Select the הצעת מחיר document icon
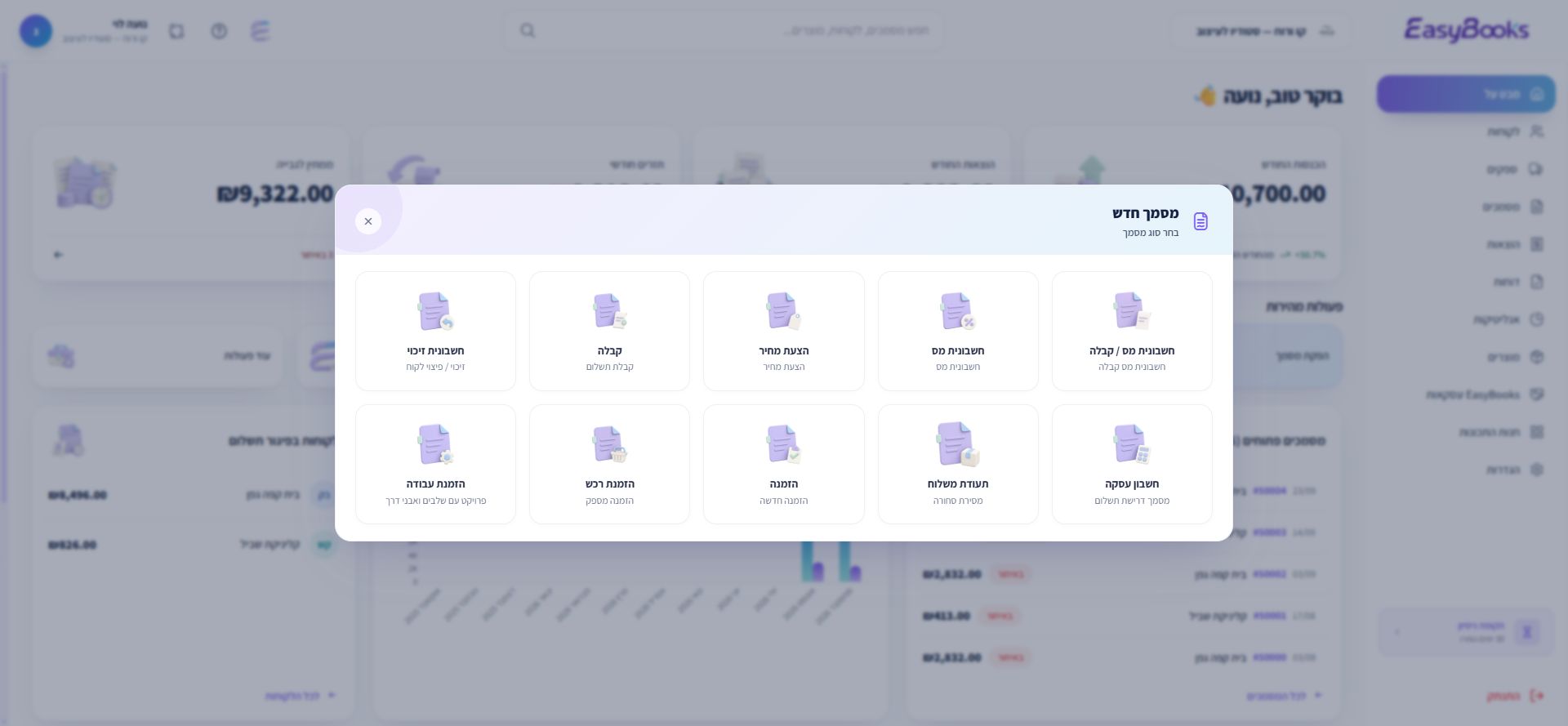The width and height of the screenshot is (1568, 726). coord(783,310)
